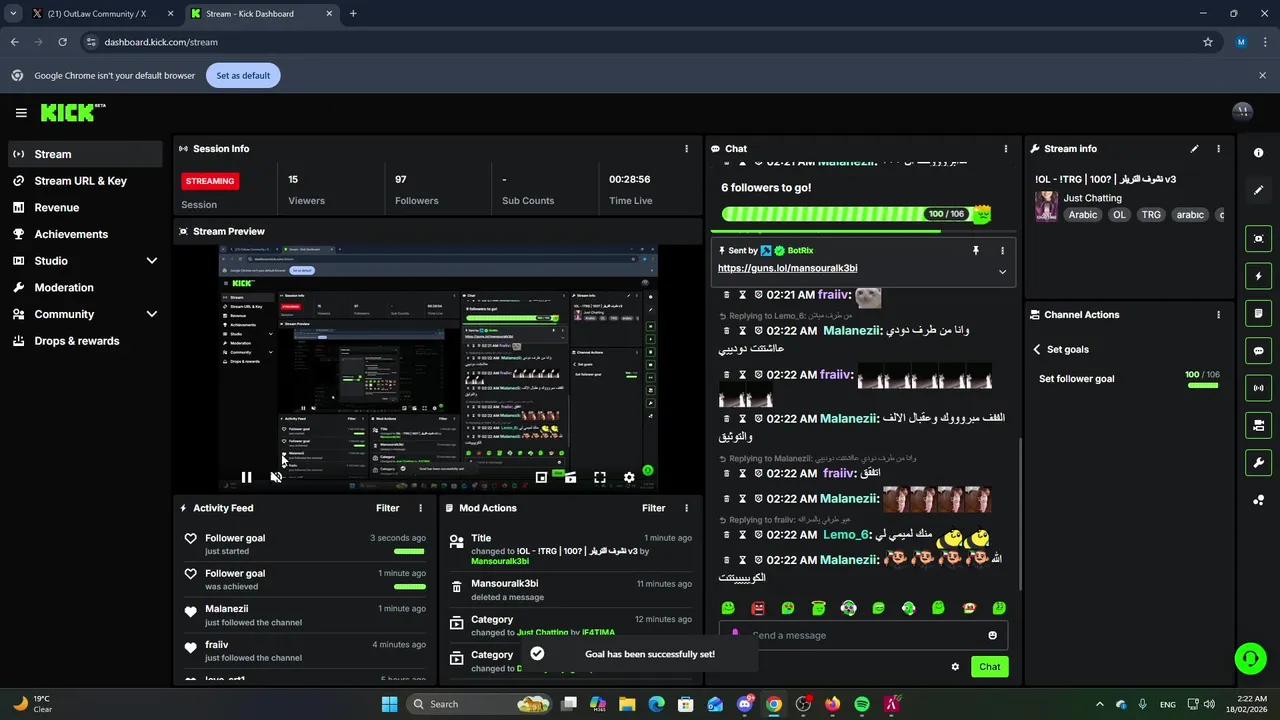Toggle Session Info panel via broadcast icon
The image size is (1280, 720).
1258,388
